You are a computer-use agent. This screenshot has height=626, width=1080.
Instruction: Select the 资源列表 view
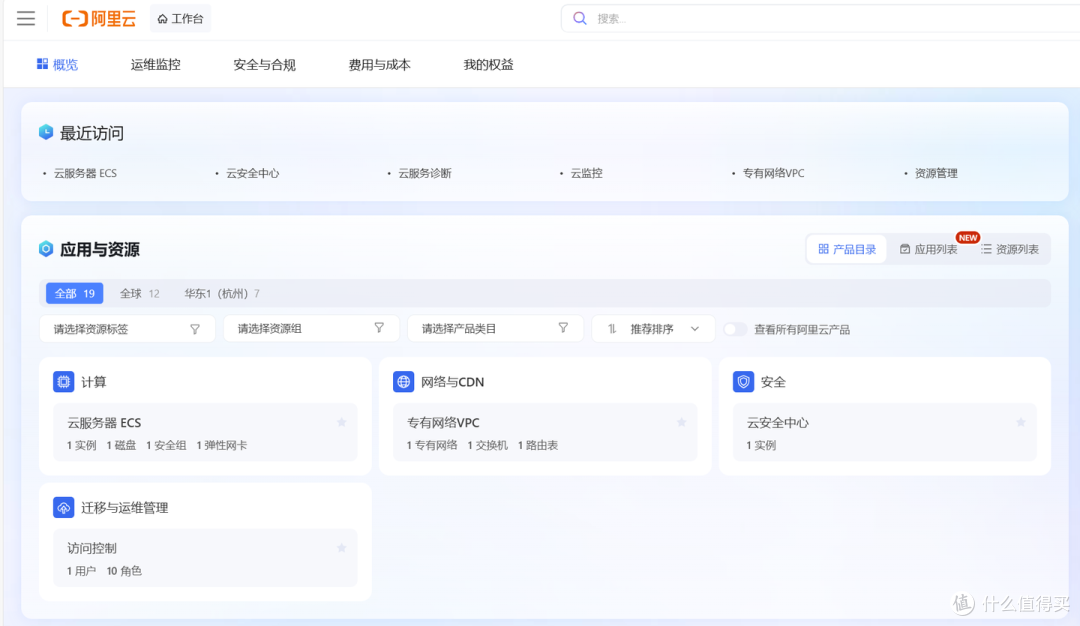coord(1010,249)
